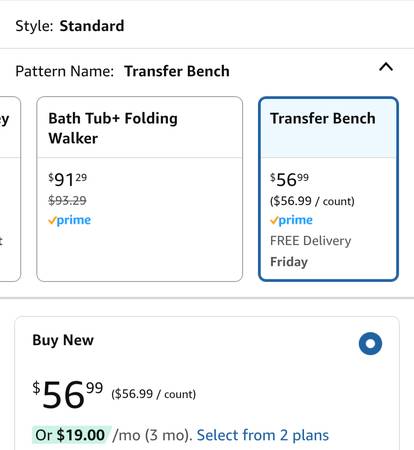Select the Buy New radio button
Image resolution: width=414 pixels, height=450 pixels.
370,344
